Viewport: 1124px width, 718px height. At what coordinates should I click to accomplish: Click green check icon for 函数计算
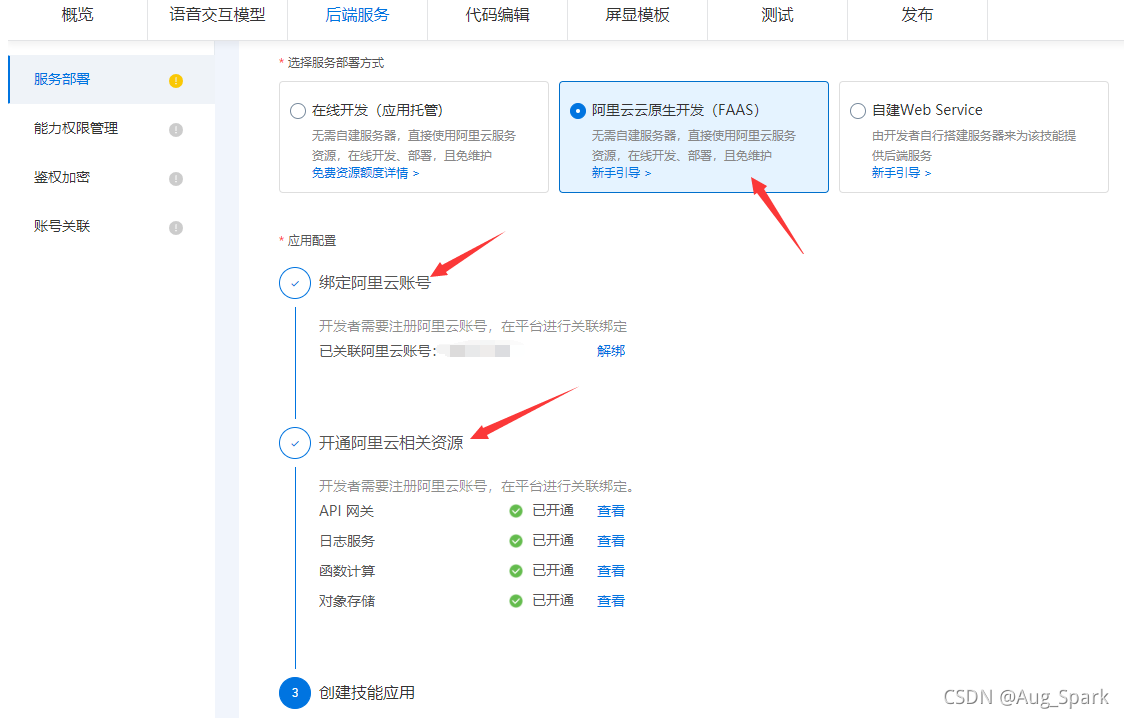(x=515, y=571)
